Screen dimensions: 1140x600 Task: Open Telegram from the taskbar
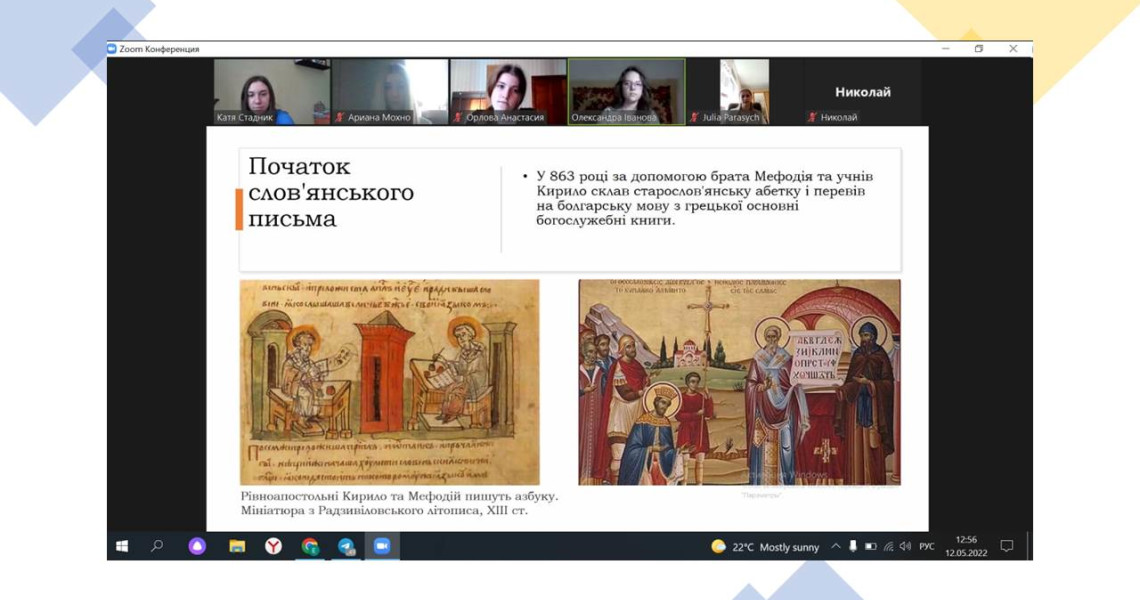click(347, 546)
